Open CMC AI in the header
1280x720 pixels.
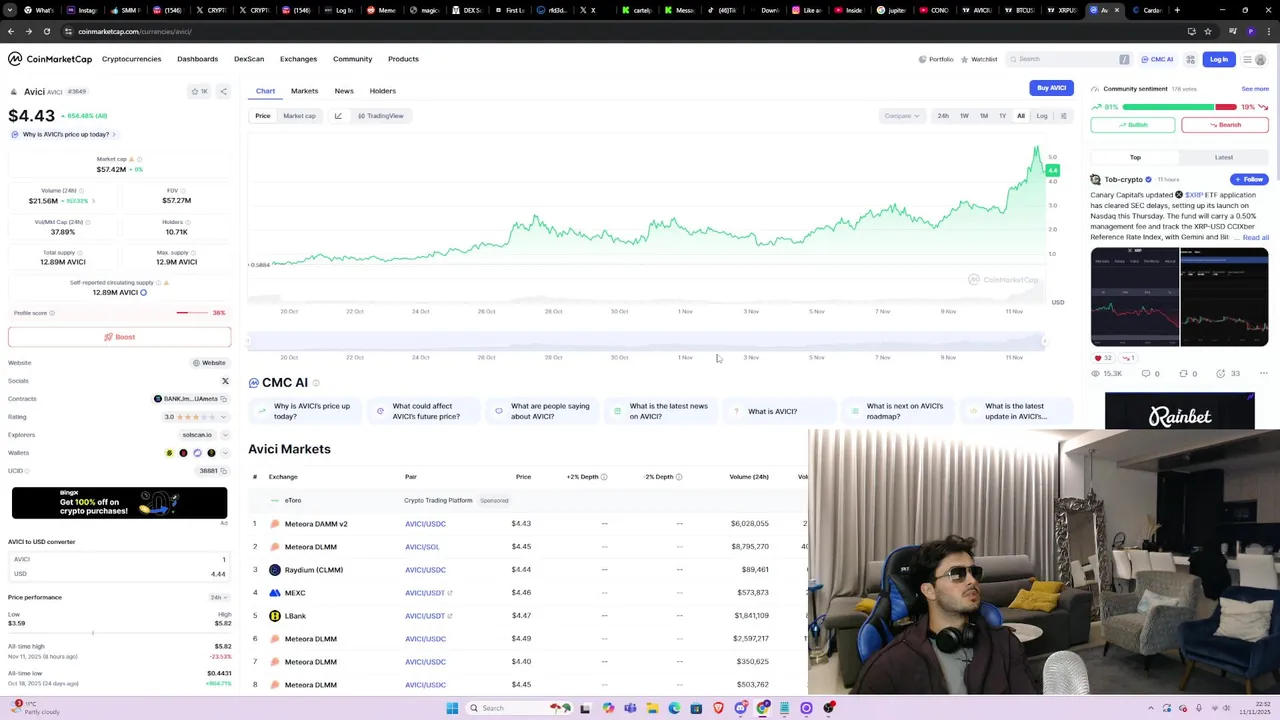pos(1158,59)
